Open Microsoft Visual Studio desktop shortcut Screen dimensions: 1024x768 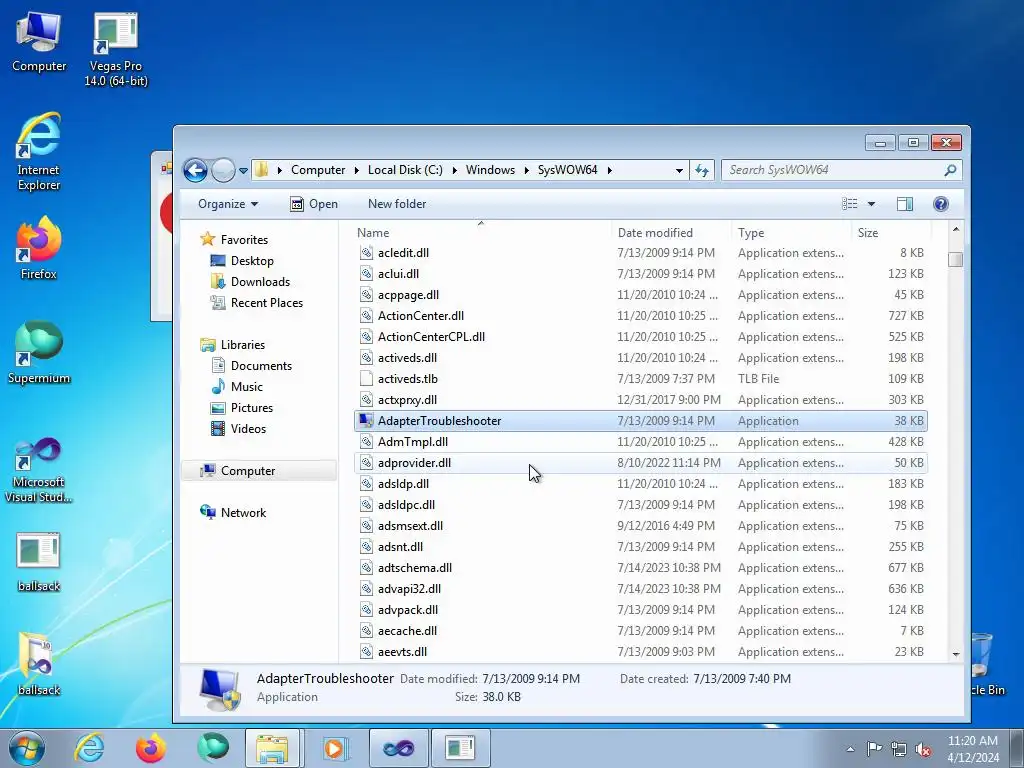click(x=39, y=470)
